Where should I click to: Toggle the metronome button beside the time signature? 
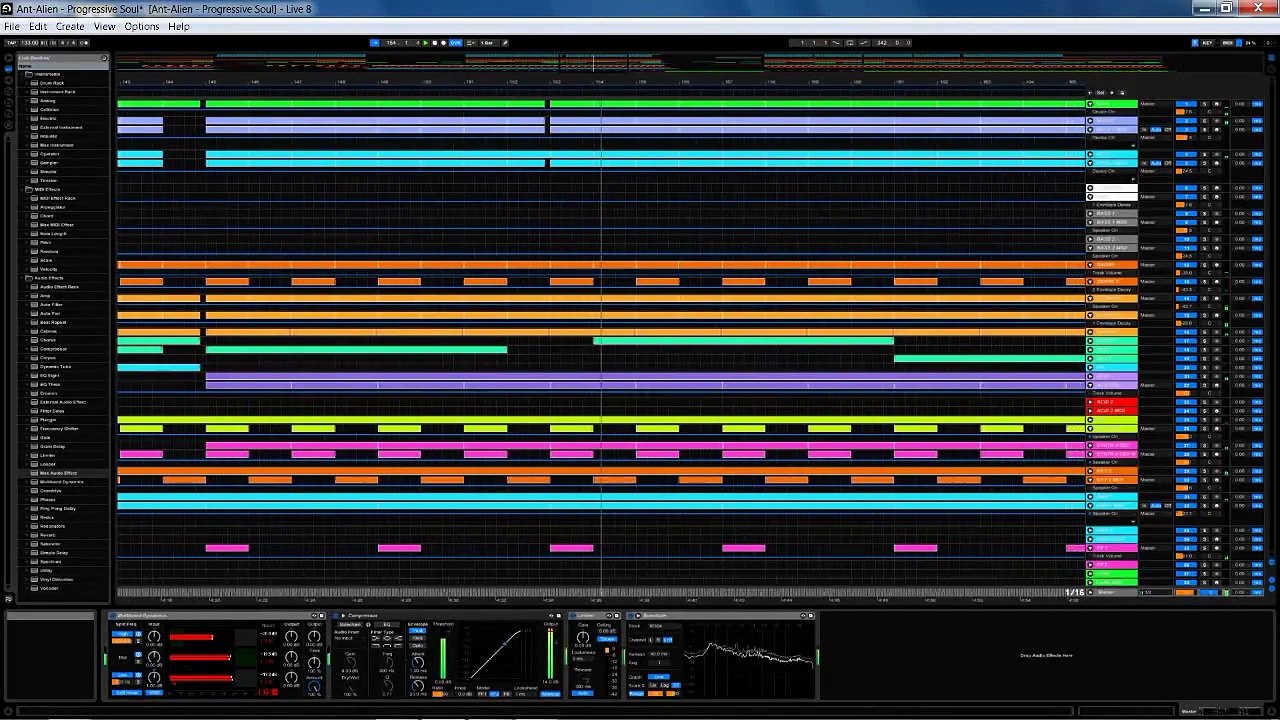(83, 43)
